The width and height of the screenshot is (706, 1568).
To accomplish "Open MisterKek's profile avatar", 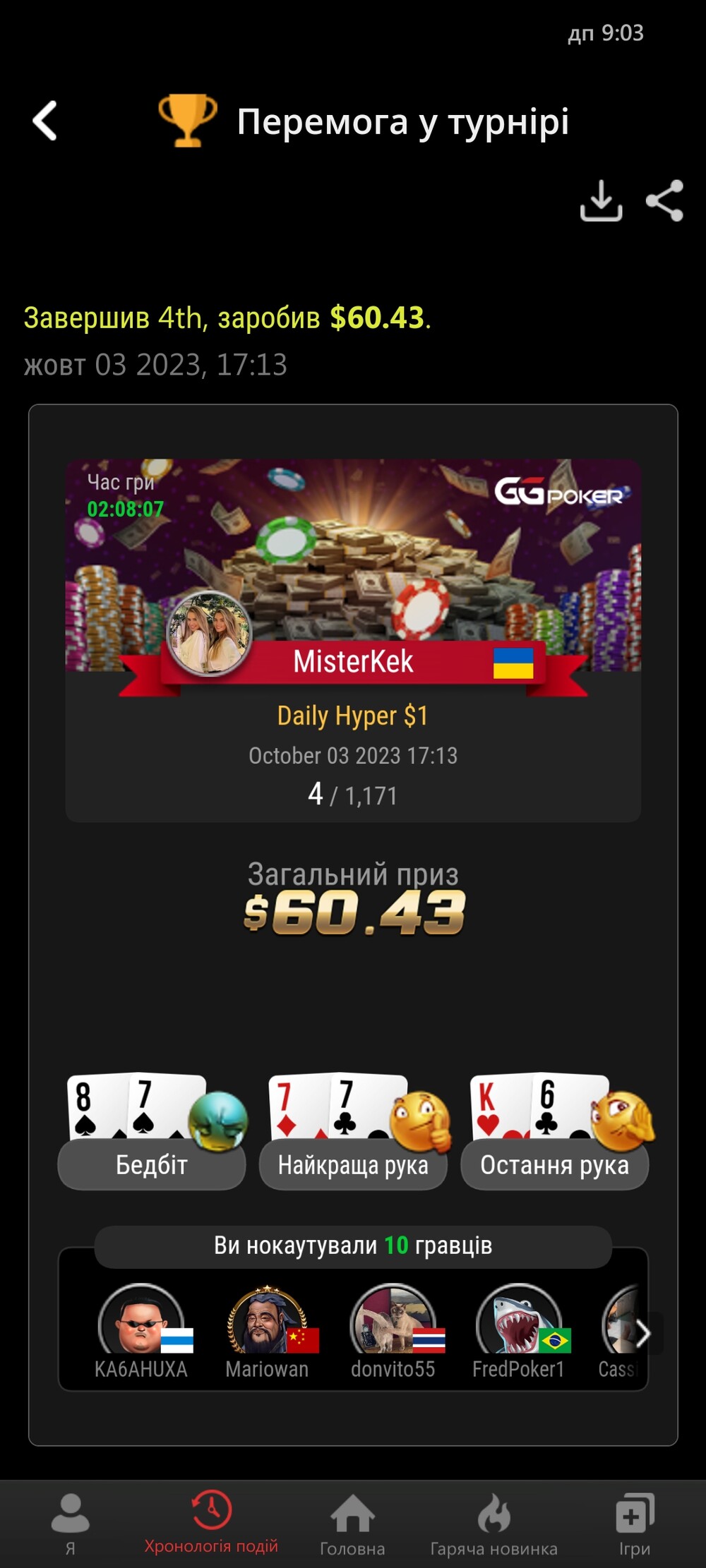I will (x=210, y=633).
